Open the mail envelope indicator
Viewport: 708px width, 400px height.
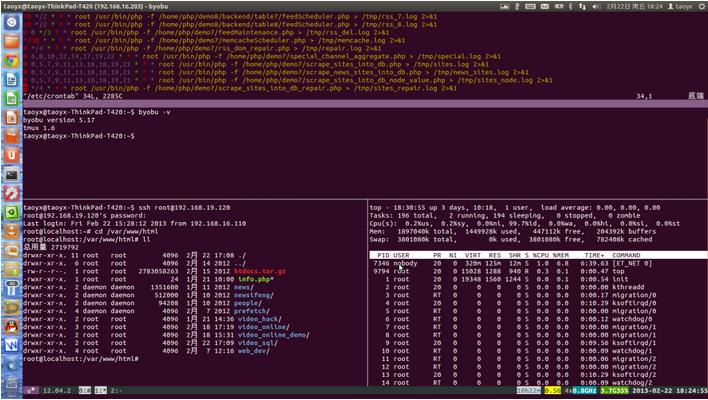545,6
